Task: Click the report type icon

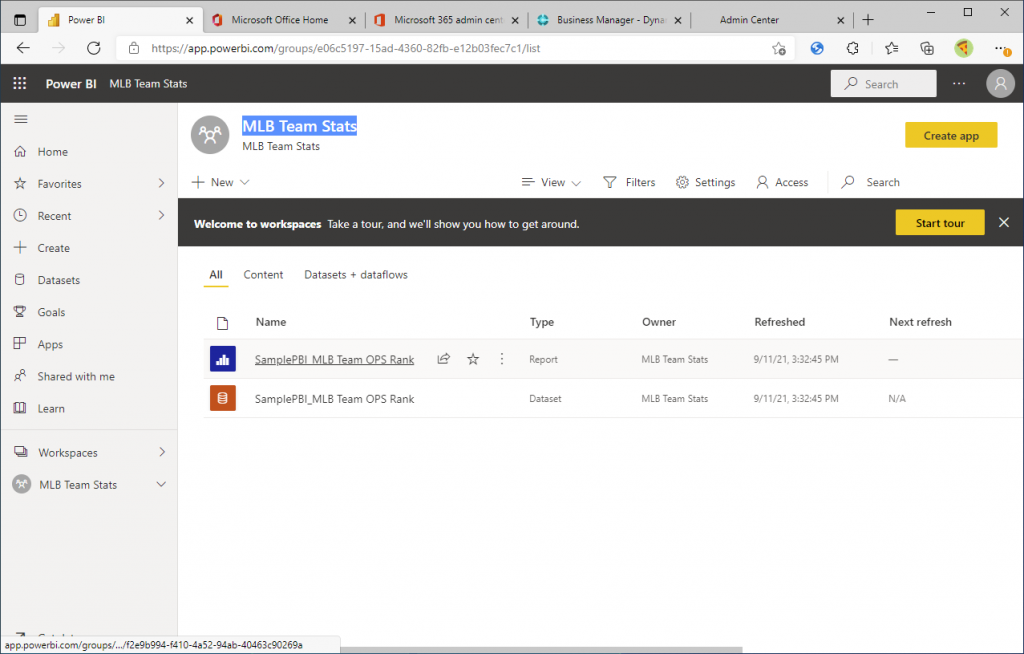Action: tap(223, 359)
